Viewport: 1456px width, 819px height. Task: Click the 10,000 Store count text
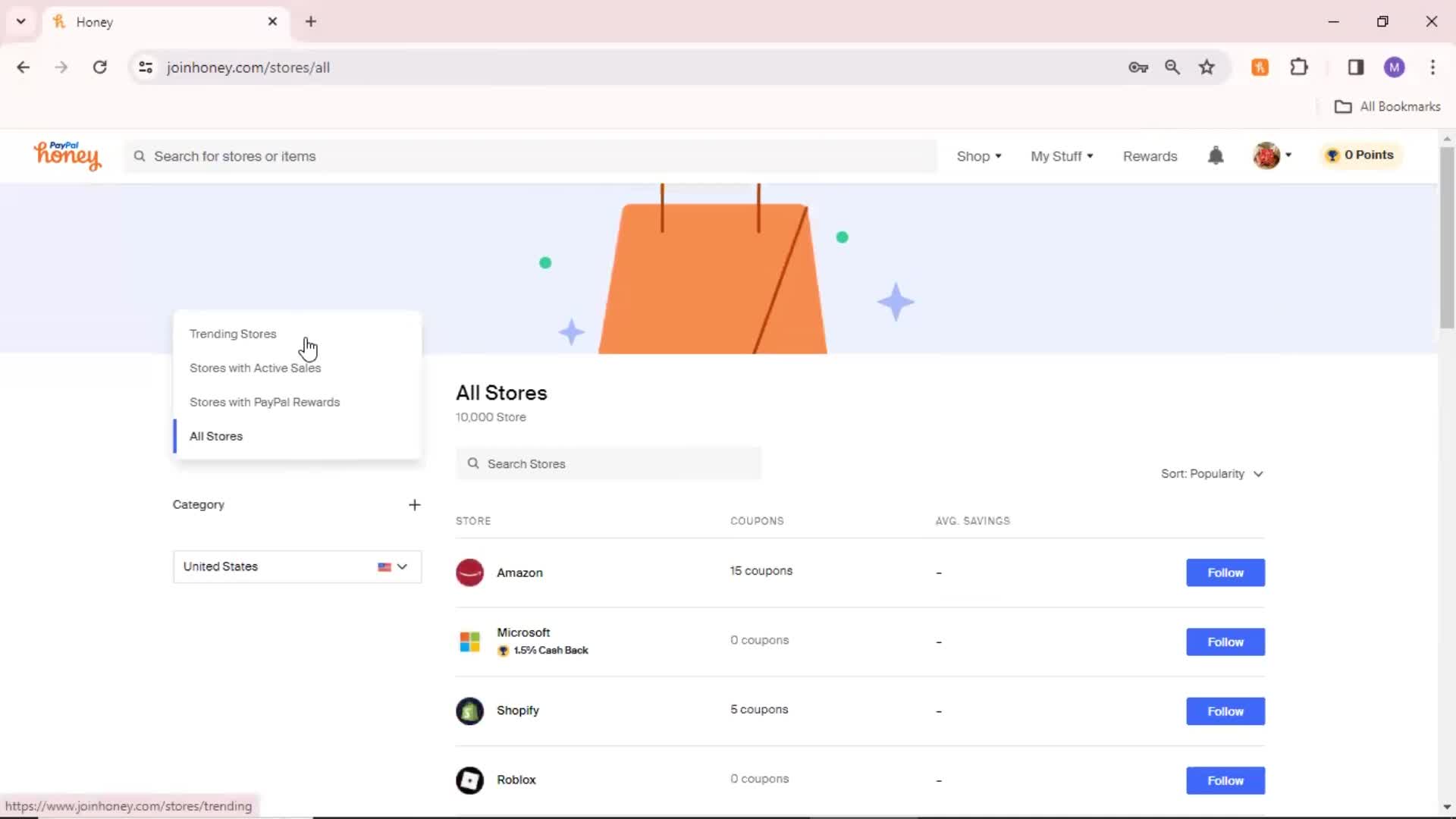pos(490,417)
